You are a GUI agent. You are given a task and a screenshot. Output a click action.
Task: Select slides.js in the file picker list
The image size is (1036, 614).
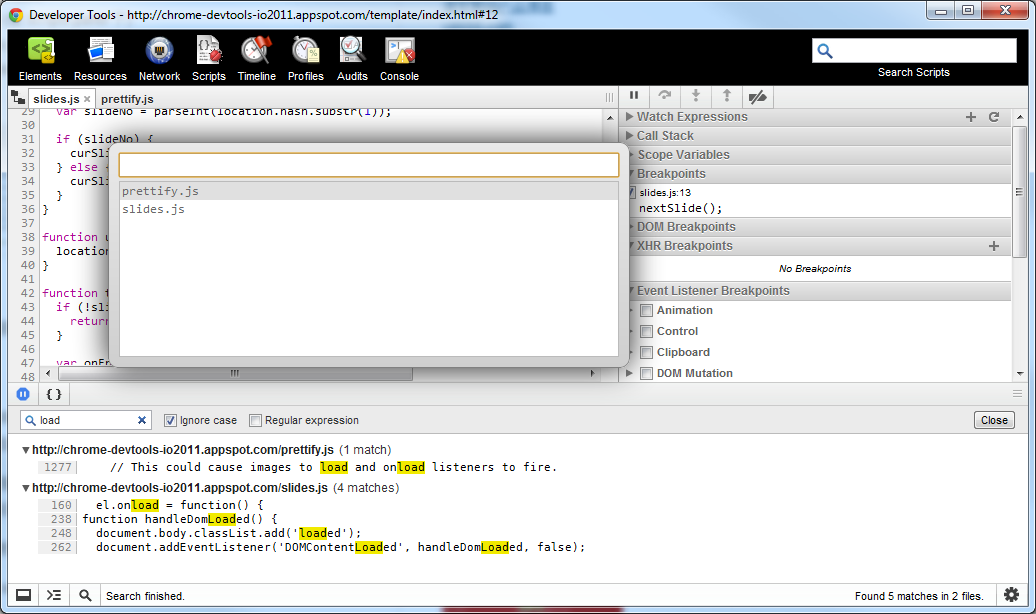pyautogui.click(x=369, y=209)
